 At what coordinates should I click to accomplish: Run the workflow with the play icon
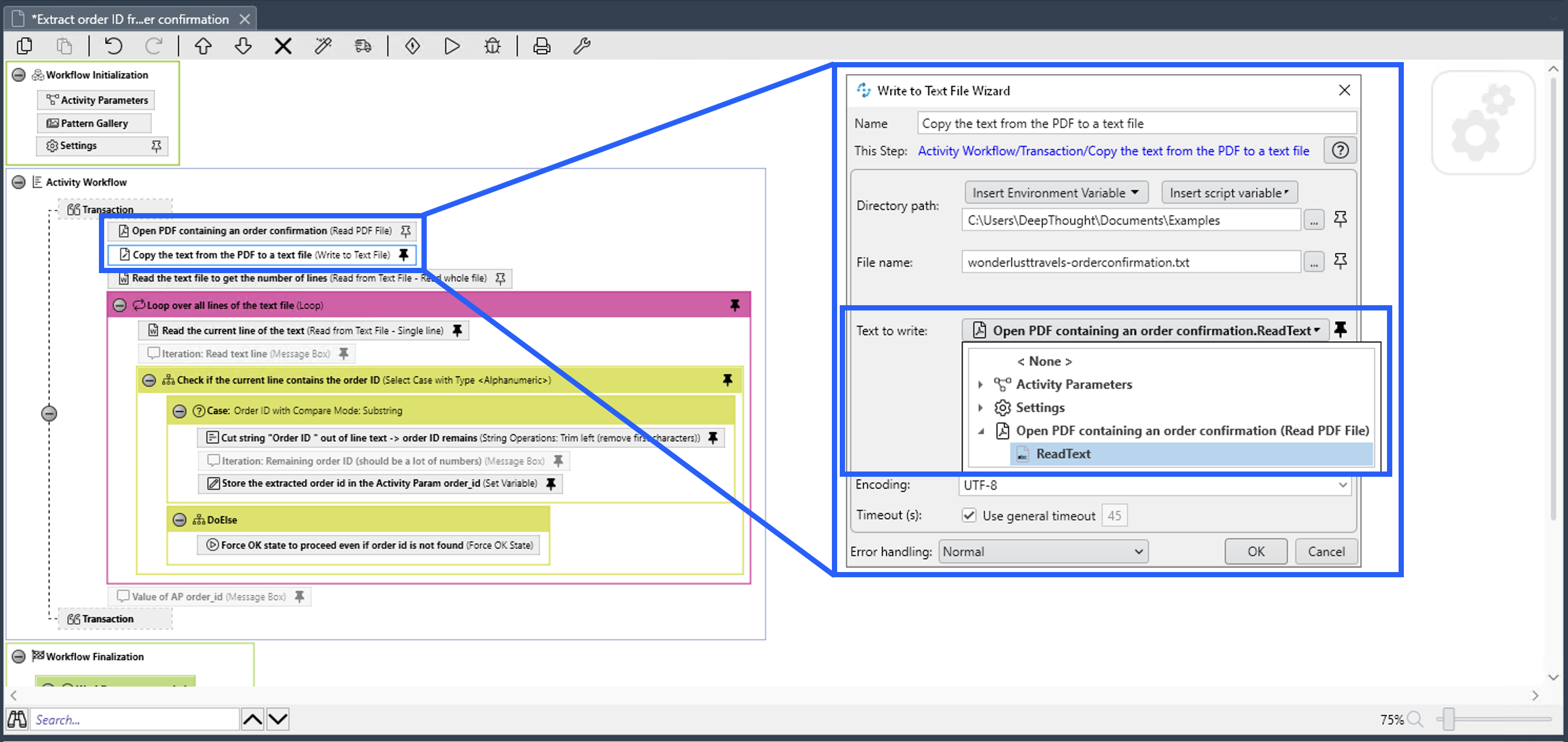coord(453,46)
